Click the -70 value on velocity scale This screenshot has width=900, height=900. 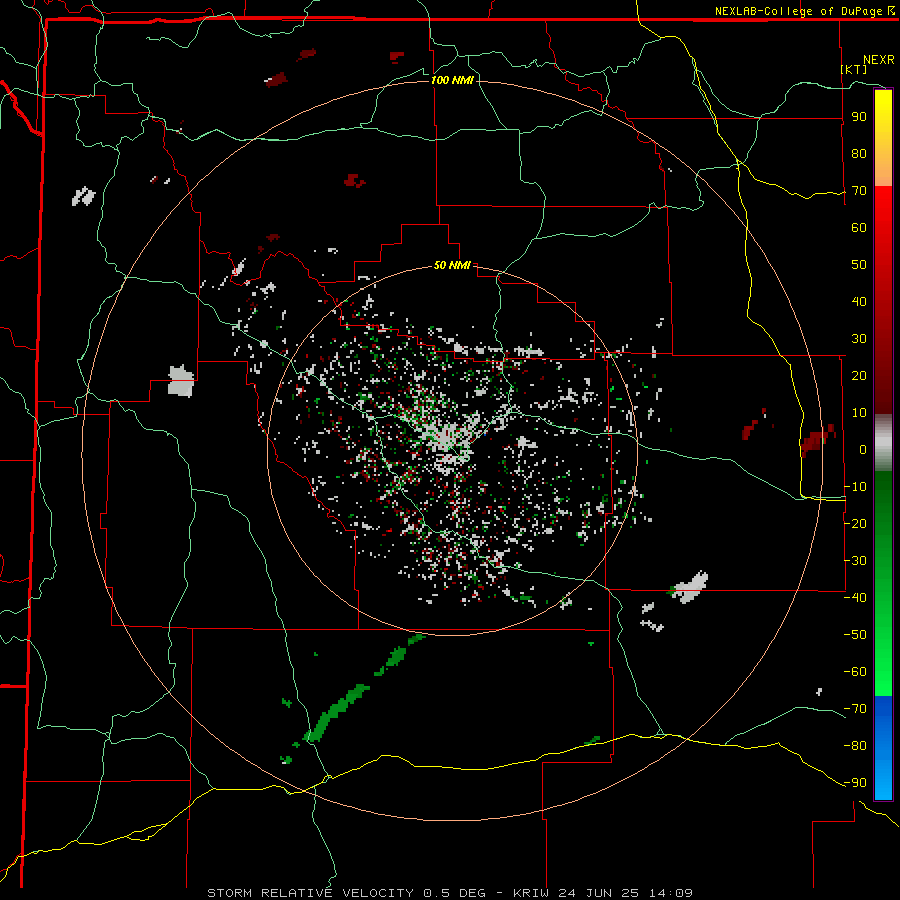tap(855, 709)
